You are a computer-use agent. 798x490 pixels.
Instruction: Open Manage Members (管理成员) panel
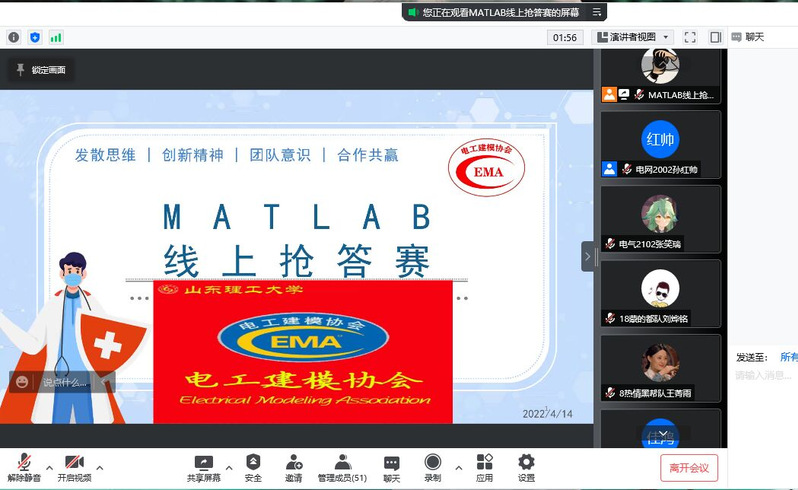click(342, 463)
